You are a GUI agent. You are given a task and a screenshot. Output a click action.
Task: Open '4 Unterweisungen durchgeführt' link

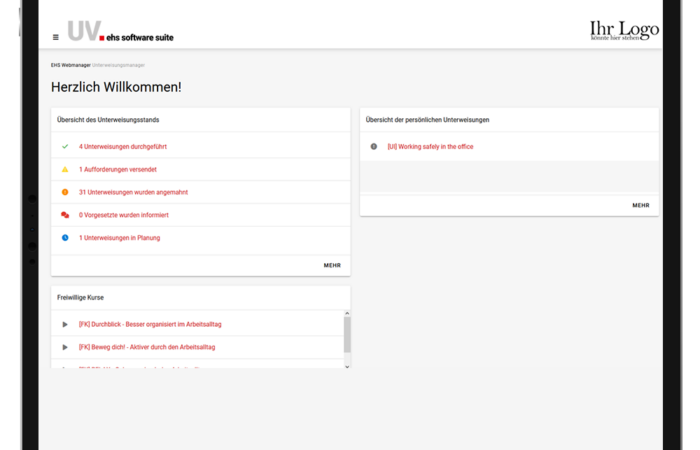click(124, 146)
